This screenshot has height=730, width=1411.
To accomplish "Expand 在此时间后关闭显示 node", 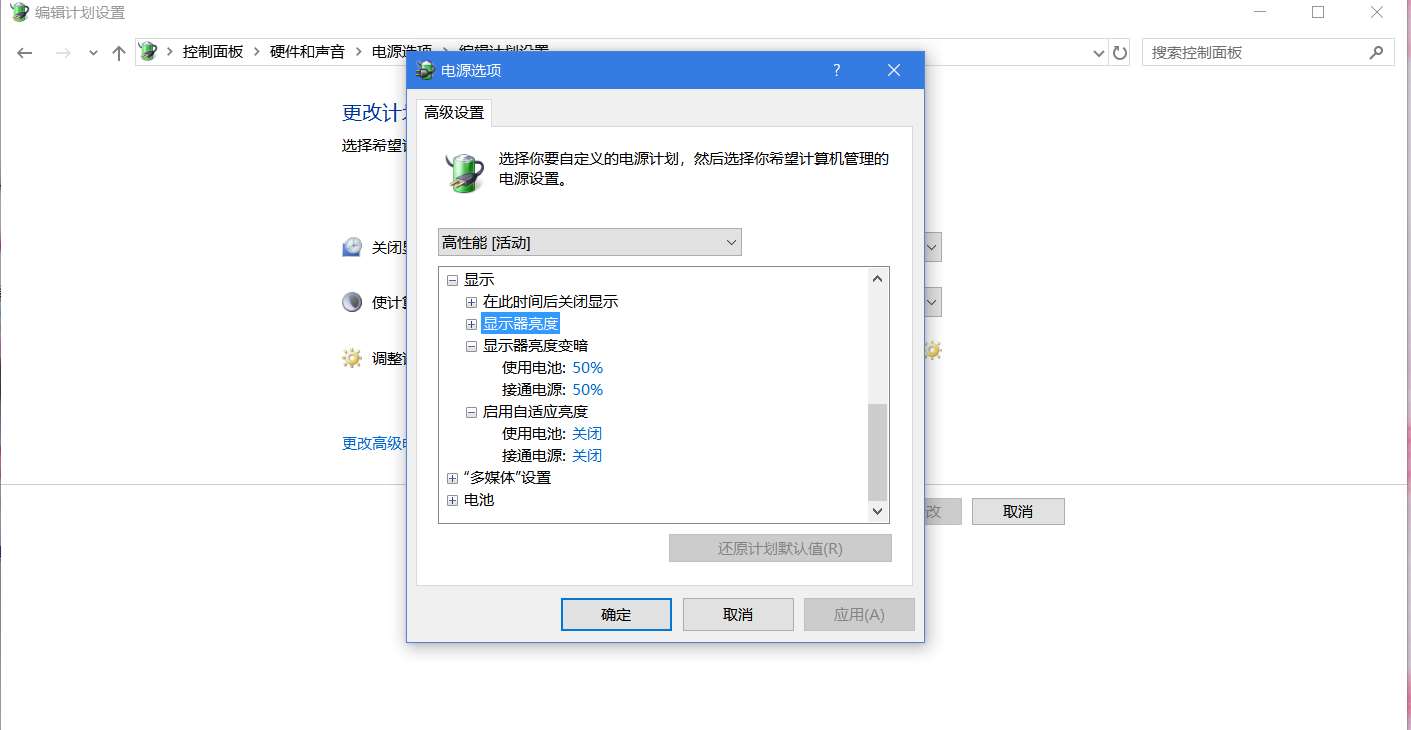I will pyautogui.click(x=472, y=302).
